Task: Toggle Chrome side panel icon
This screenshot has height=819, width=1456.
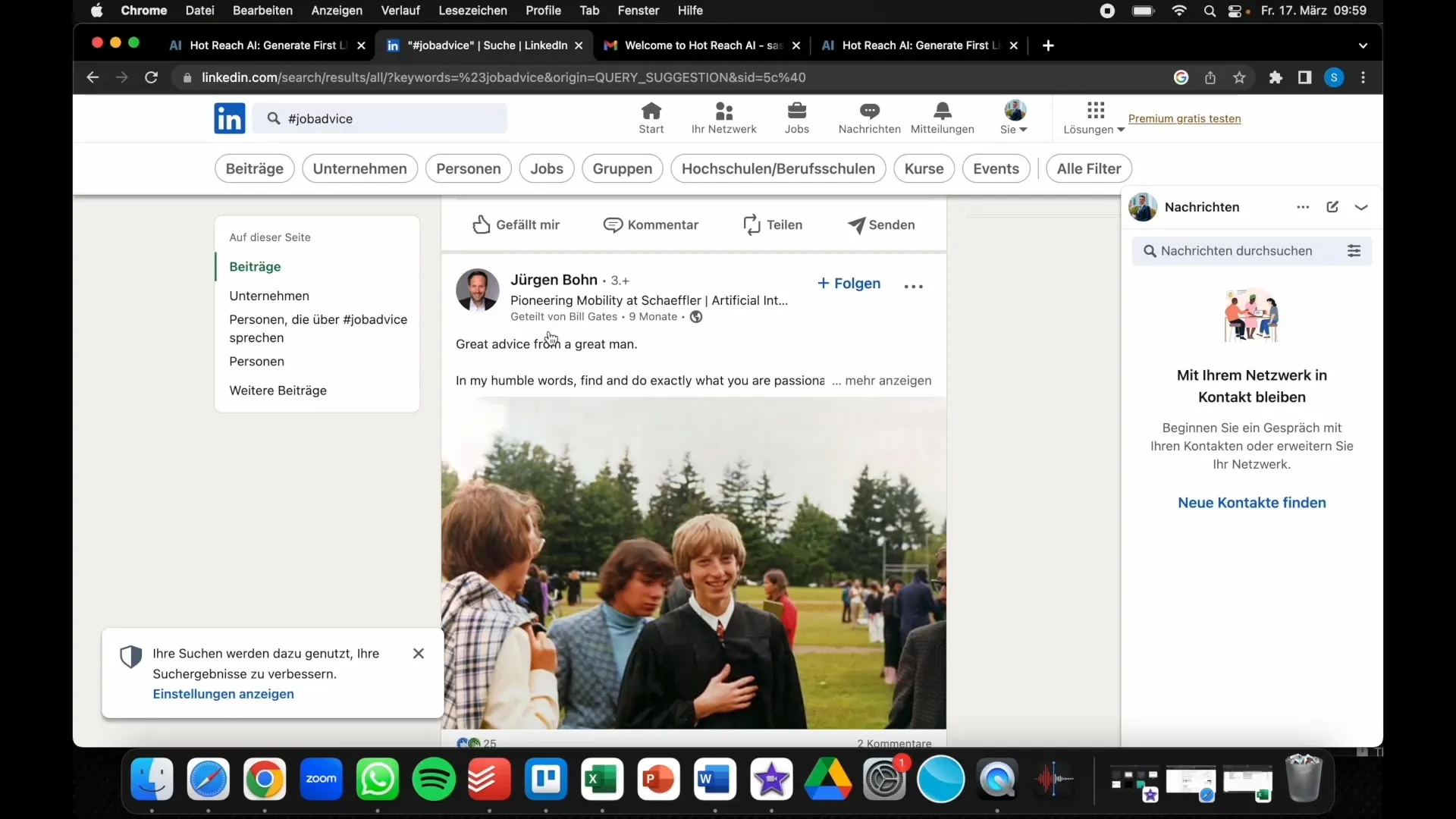Action: coord(1304,77)
